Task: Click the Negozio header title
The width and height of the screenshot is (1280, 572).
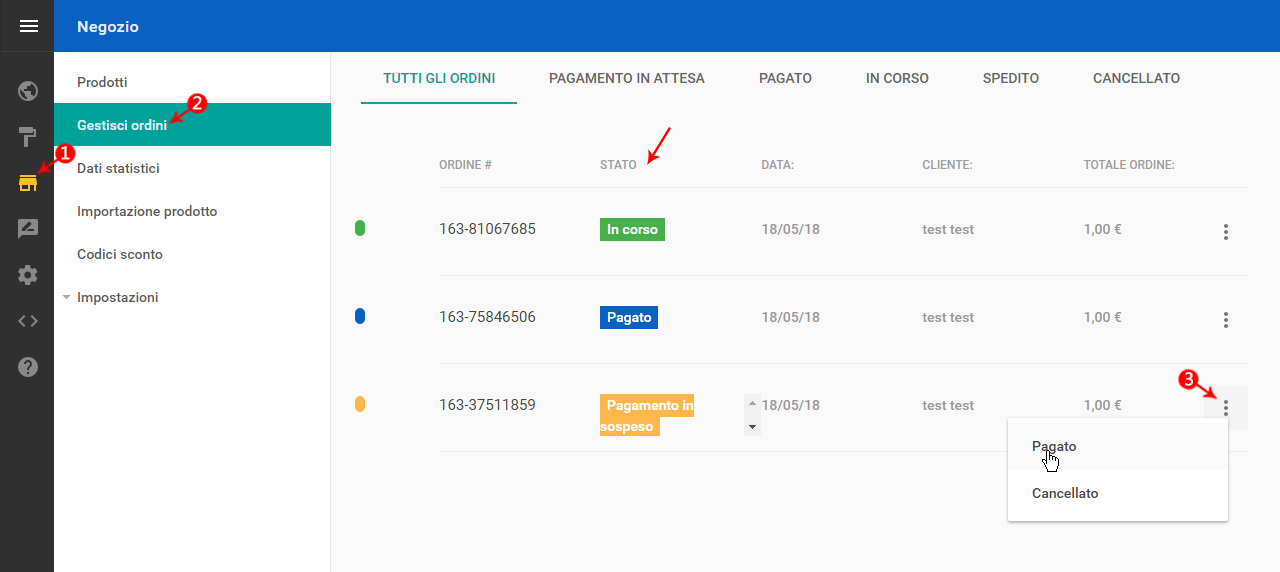Action: 108,27
